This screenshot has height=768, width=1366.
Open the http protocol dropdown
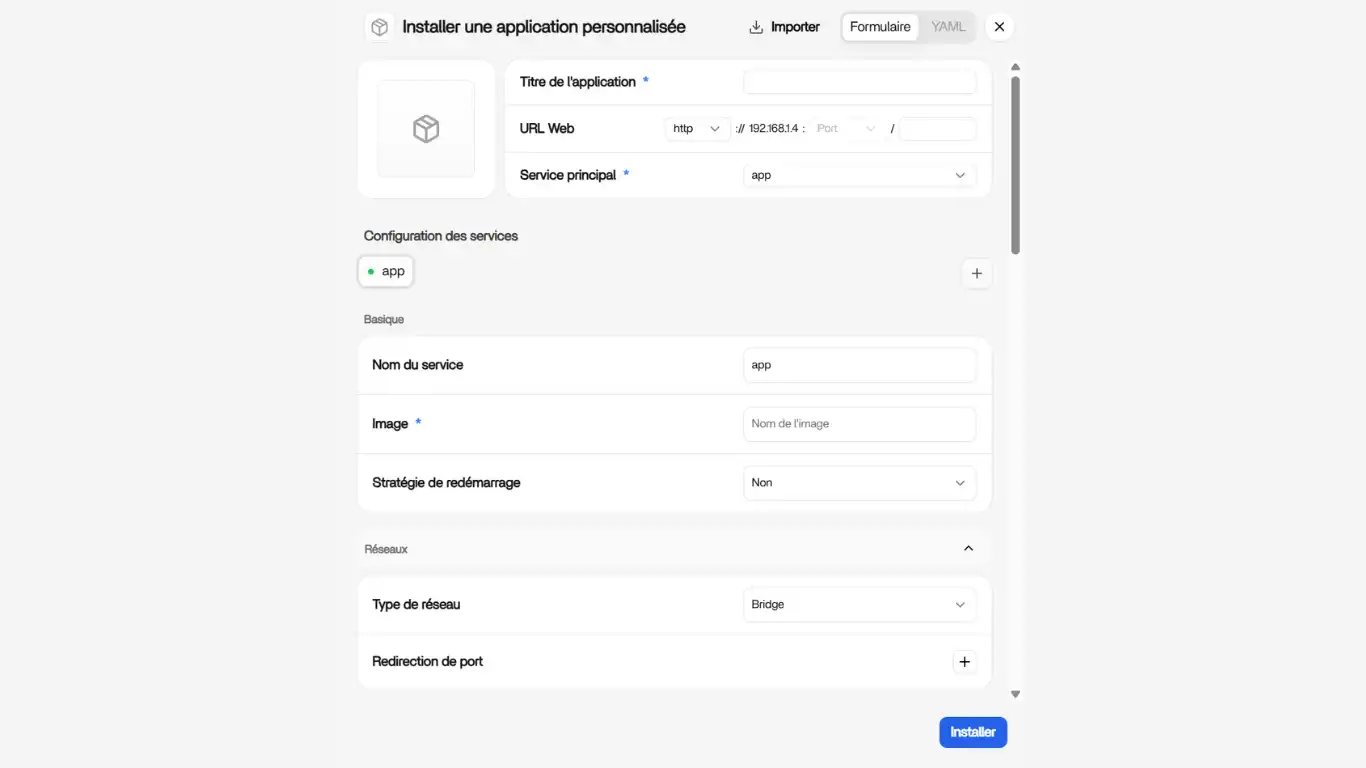[697, 128]
